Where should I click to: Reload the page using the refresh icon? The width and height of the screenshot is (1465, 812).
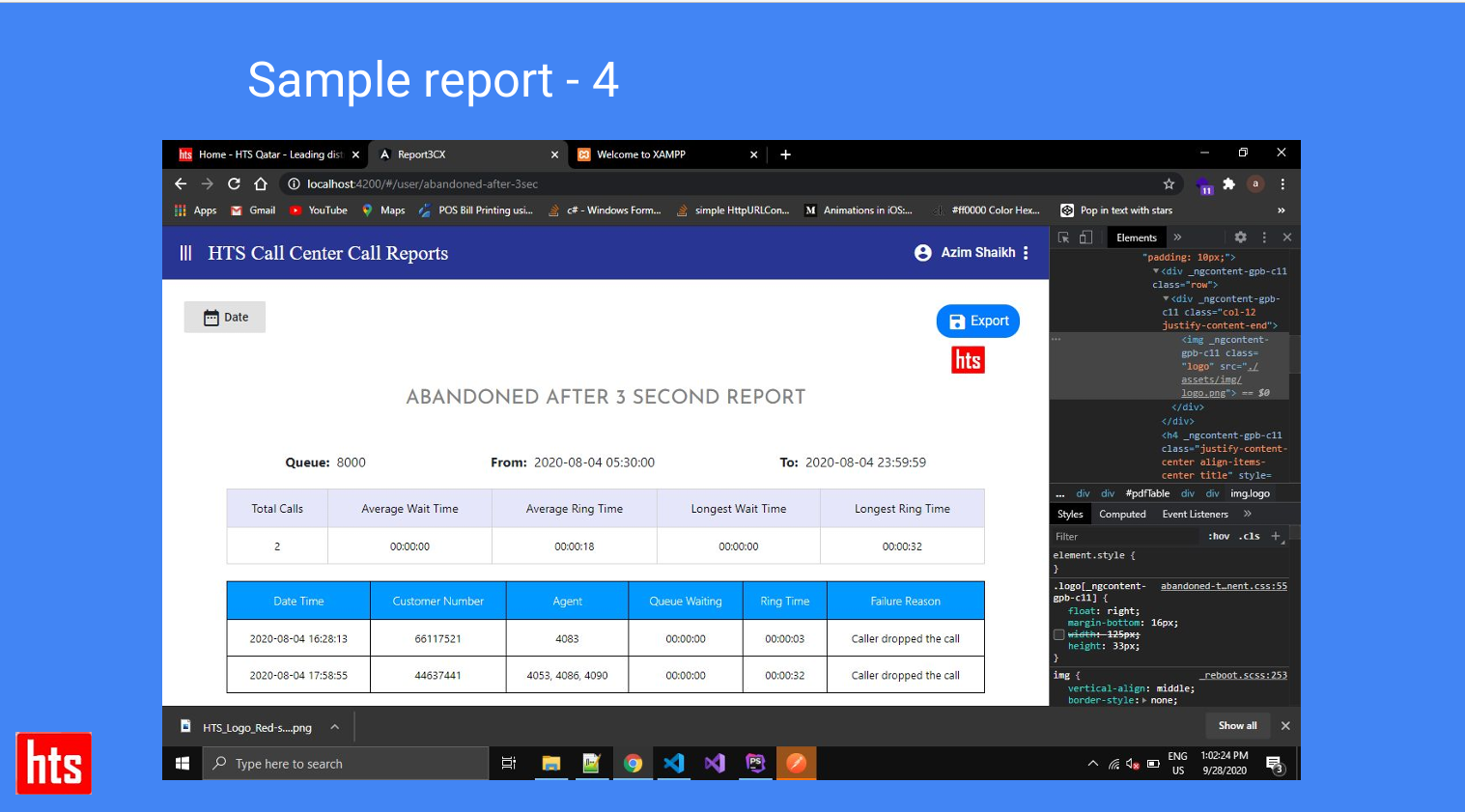(234, 183)
